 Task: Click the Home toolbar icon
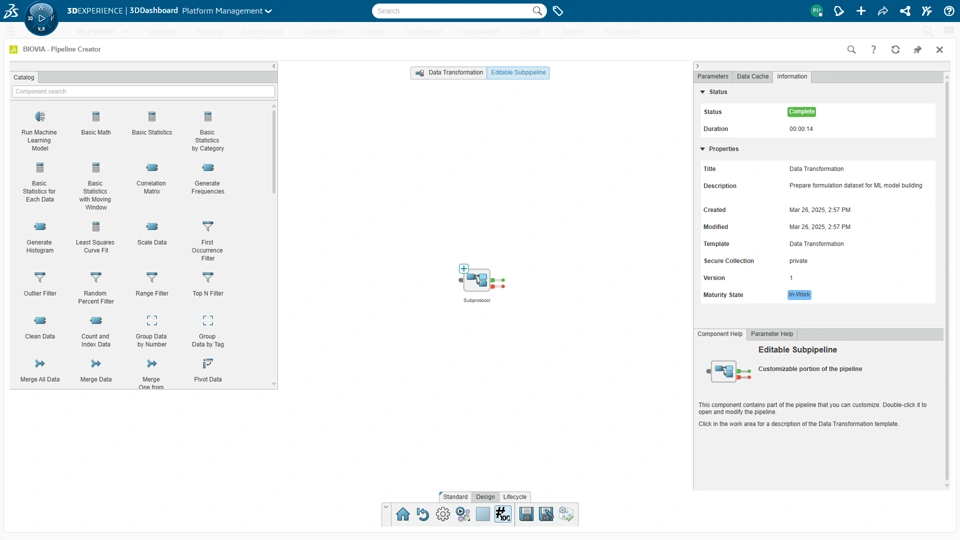point(402,514)
